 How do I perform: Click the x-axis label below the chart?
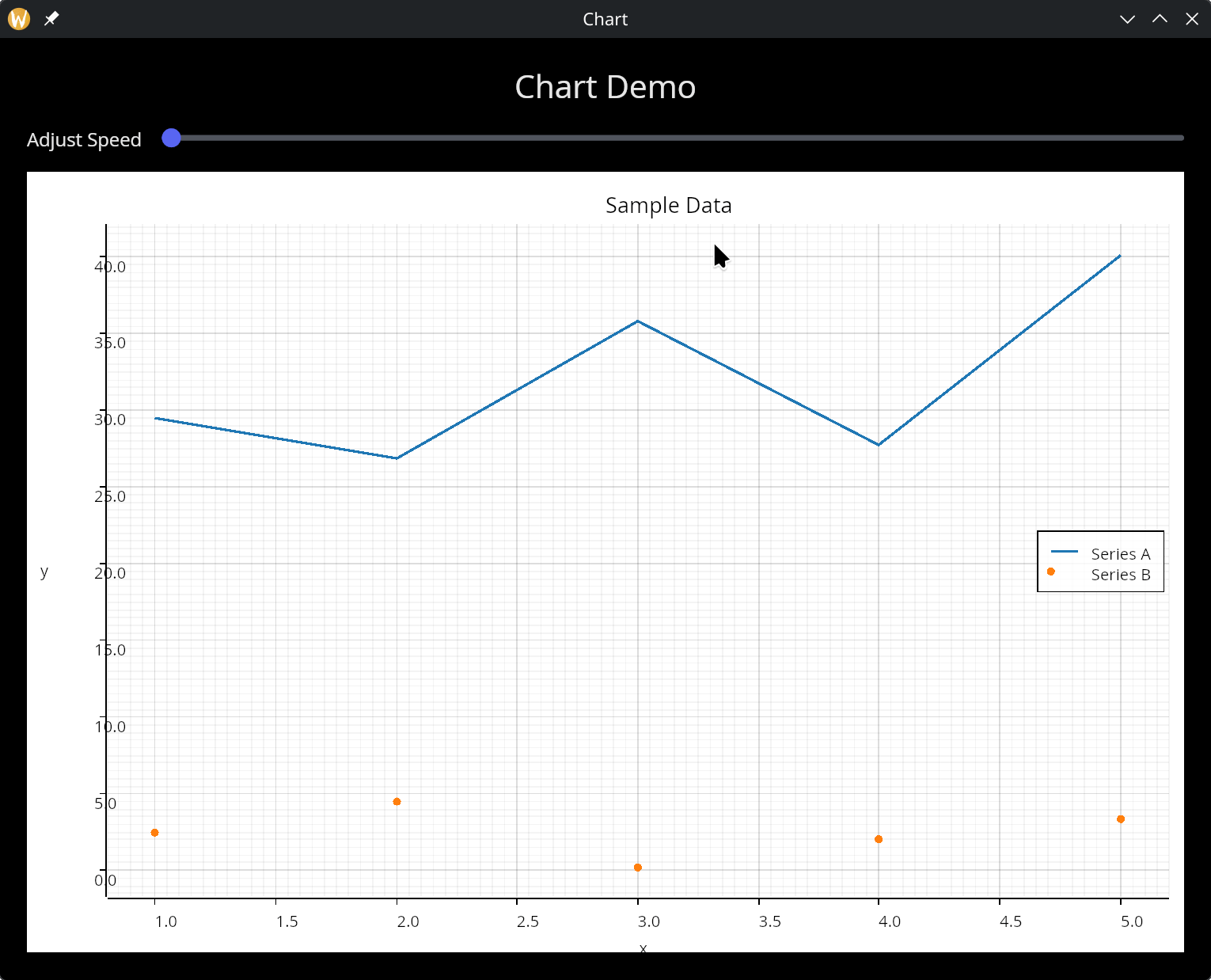tap(643, 948)
